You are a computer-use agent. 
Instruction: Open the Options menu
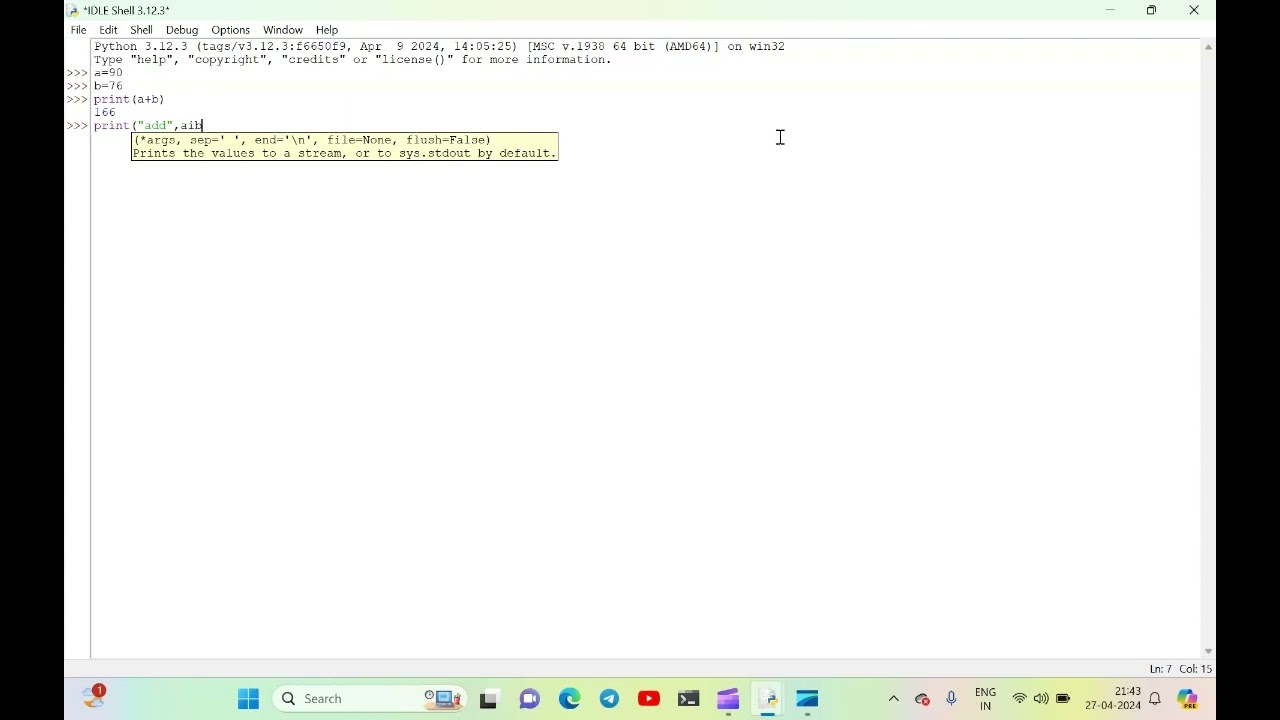point(230,30)
